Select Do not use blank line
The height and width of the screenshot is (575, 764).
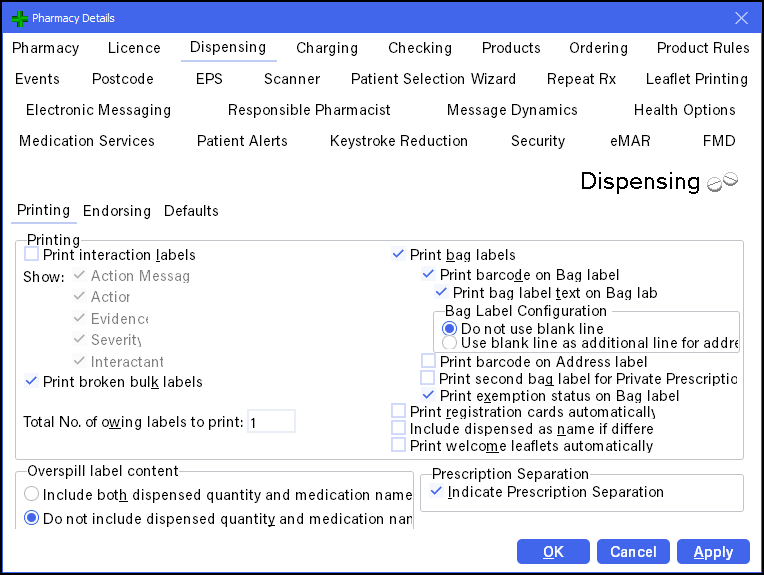[450, 328]
